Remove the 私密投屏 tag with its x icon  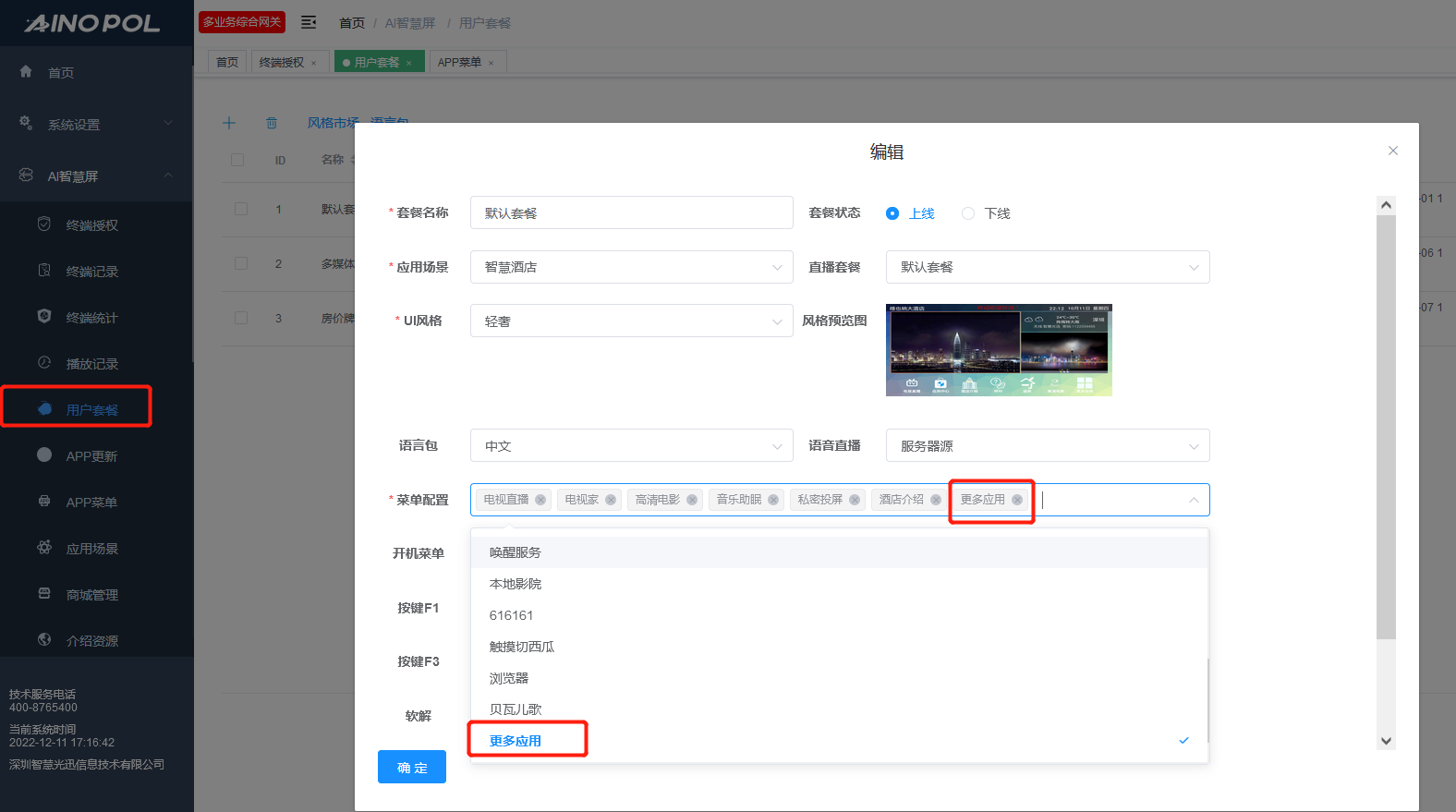(x=855, y=500)
